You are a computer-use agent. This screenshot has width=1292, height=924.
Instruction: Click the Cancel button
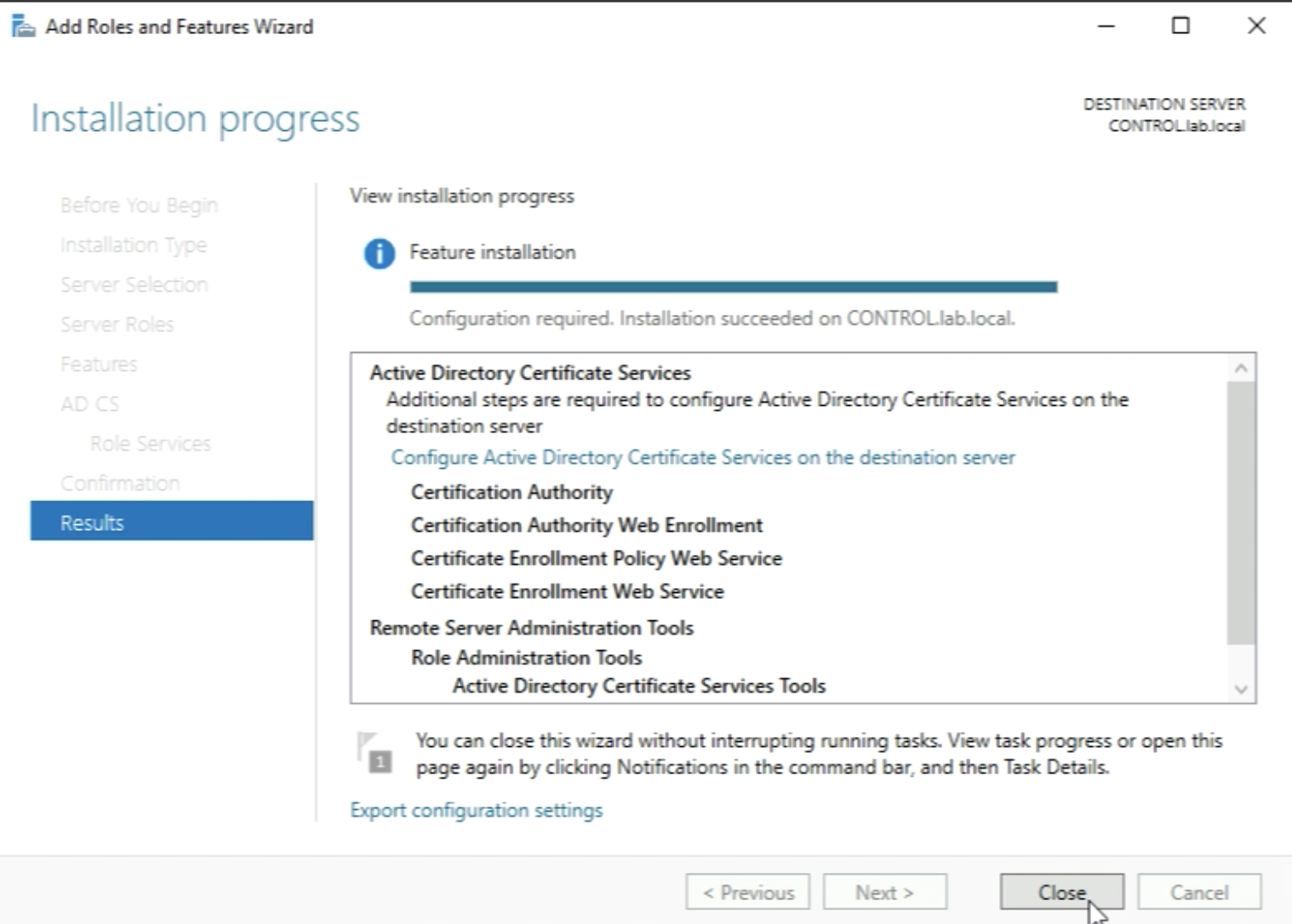(1198, 893)
